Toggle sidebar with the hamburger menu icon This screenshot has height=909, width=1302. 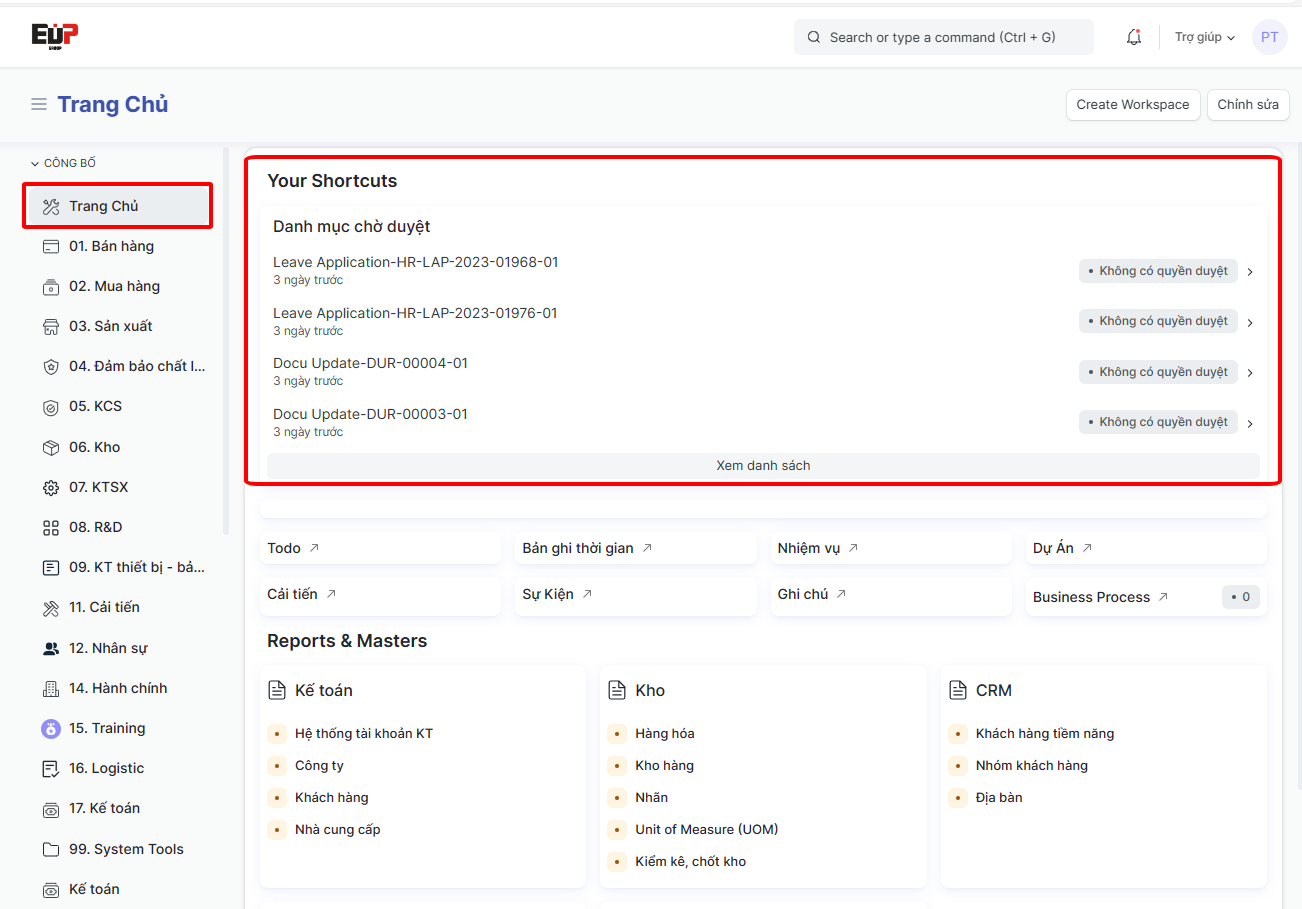tap(39, 104)
